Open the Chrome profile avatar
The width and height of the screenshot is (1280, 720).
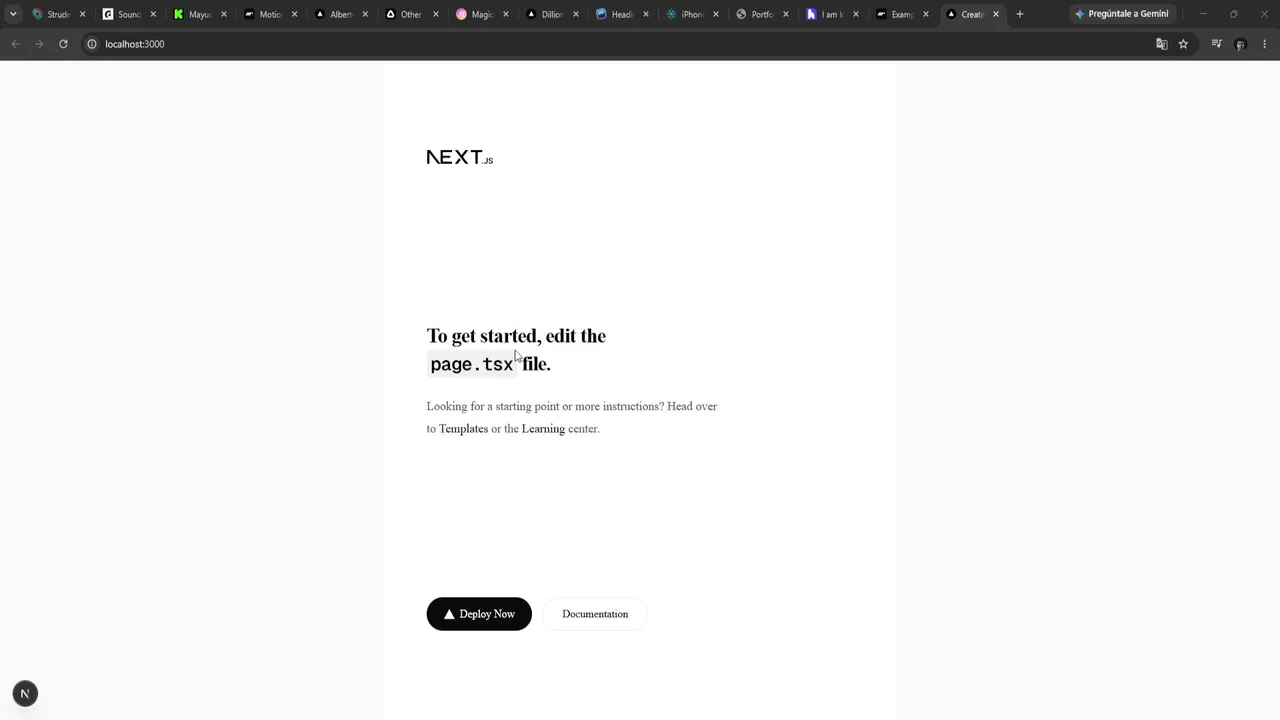[1240, 44]
